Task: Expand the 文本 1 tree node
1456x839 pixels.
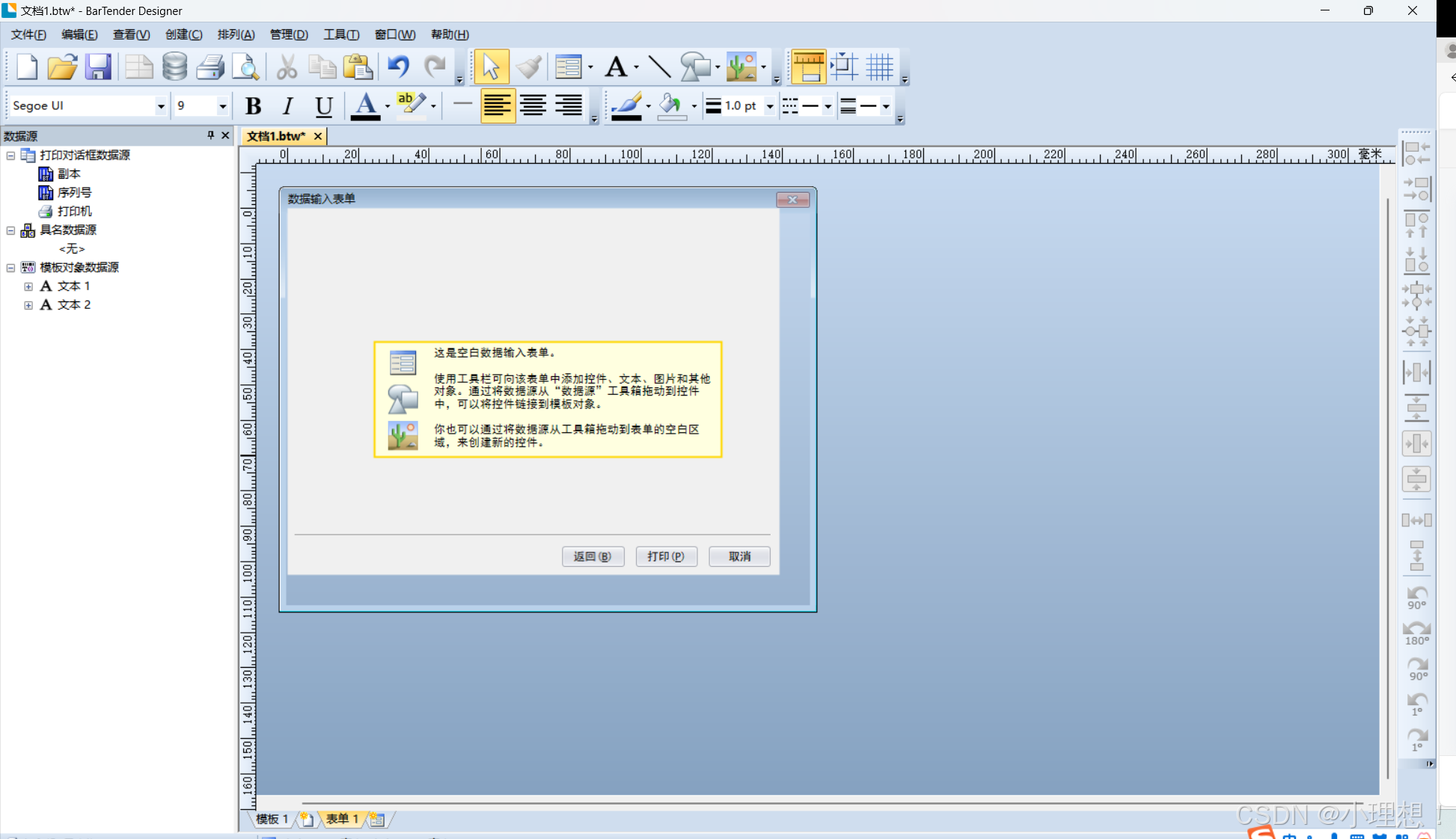Action: coord(28,286)
